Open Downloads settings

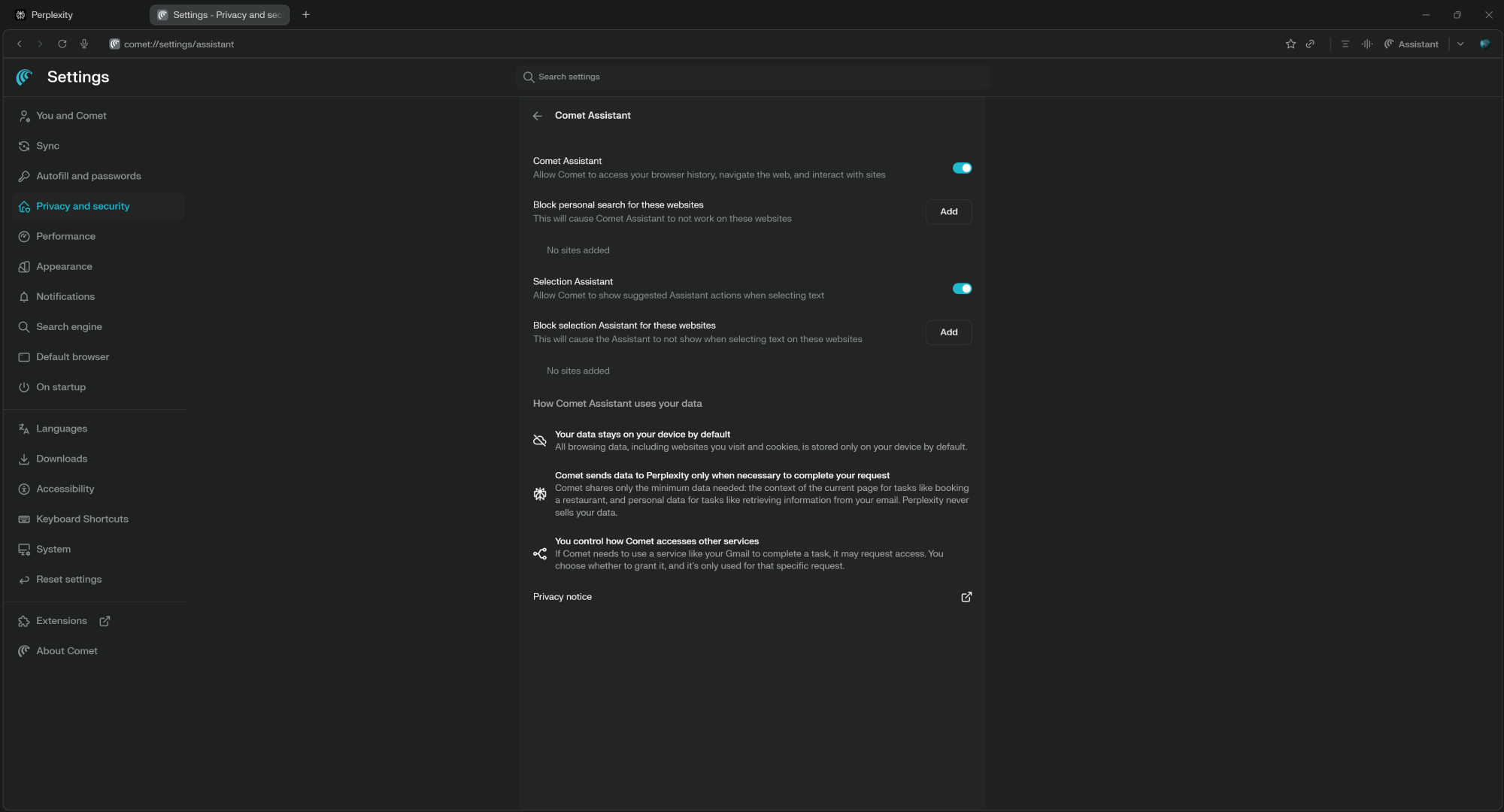point(98,459)
